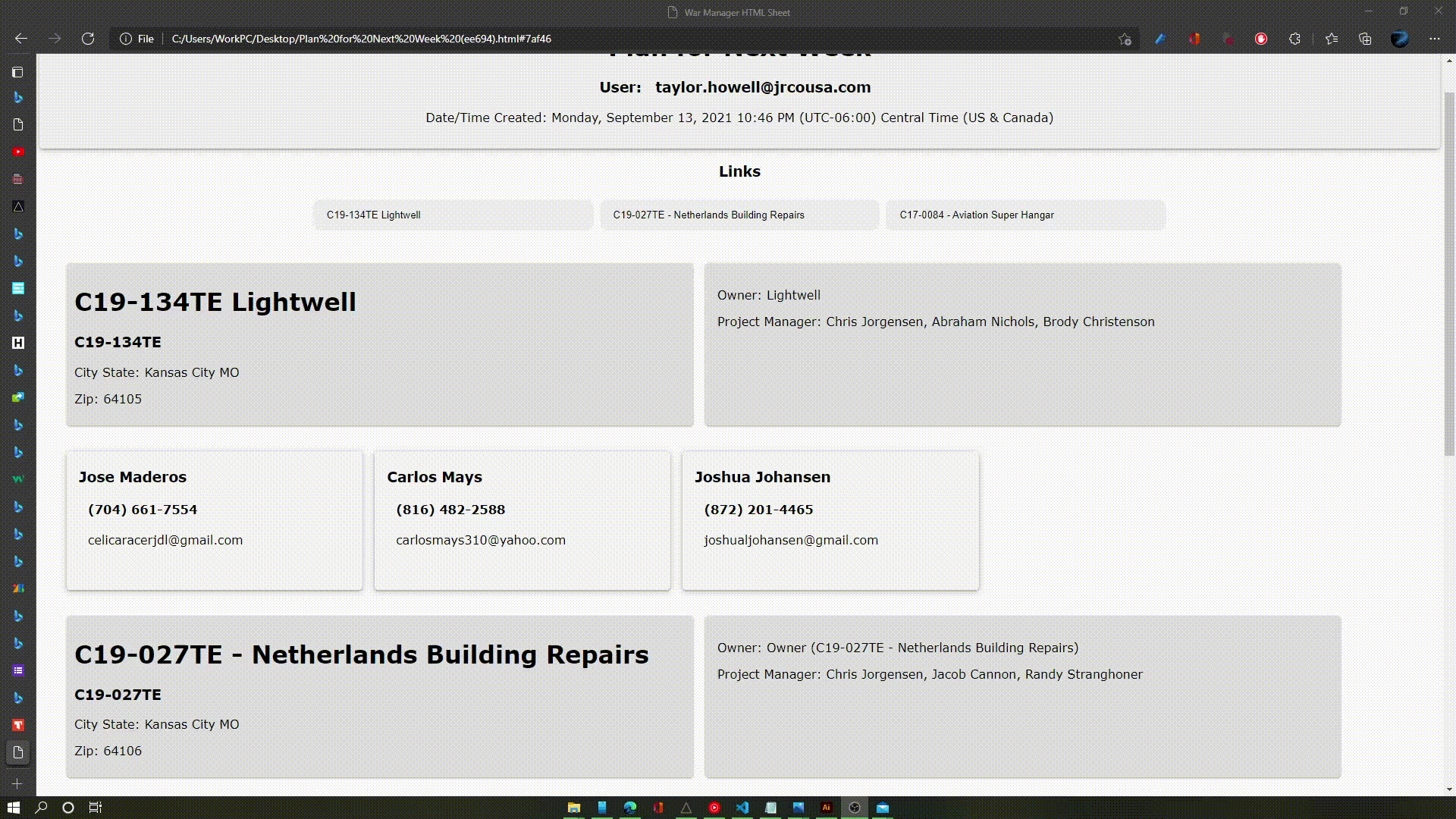Viewport: 1456px width, 819px height.
Task: View site information for File
Action: (x=136, y=39)
